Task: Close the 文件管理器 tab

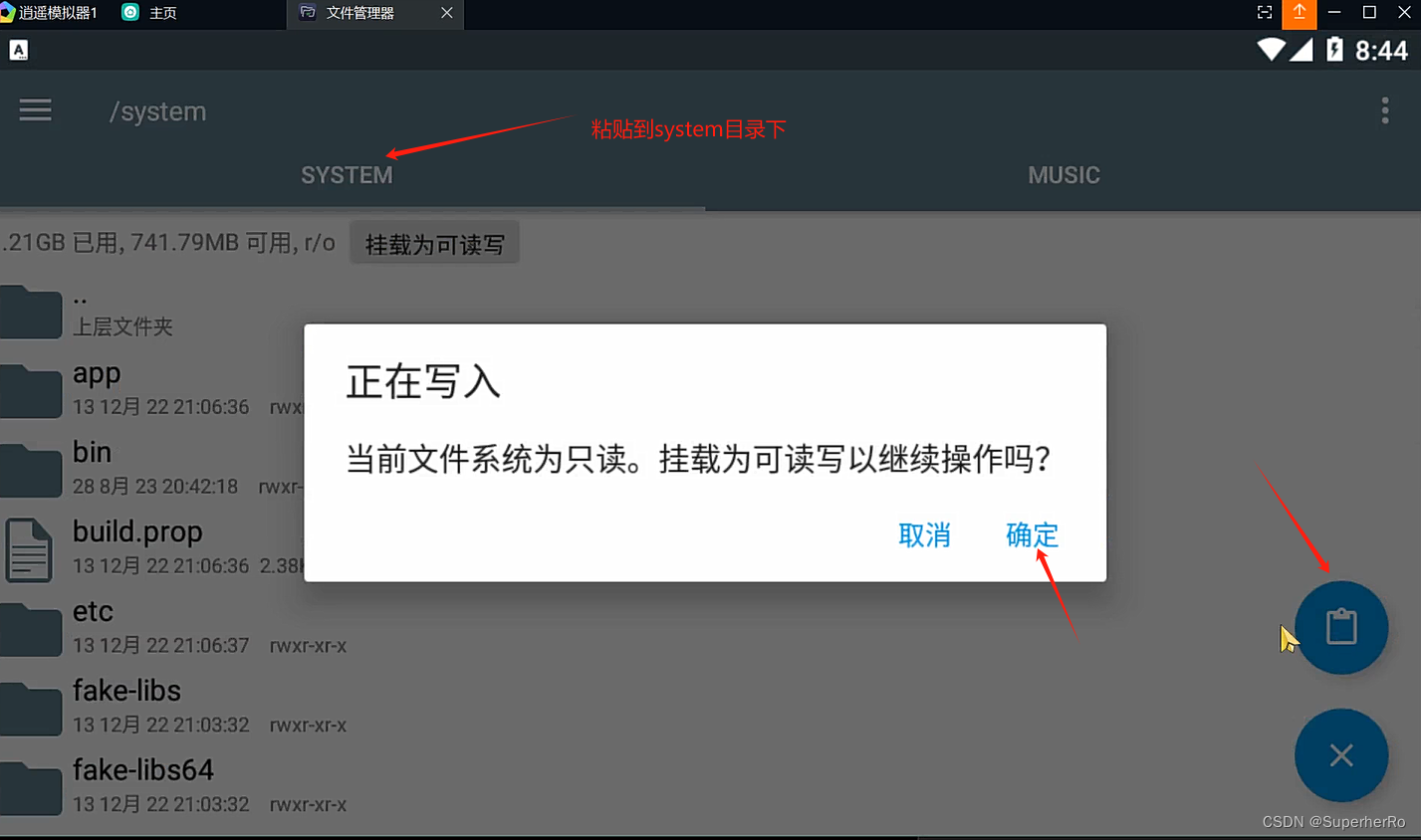Action: [446, 13]
